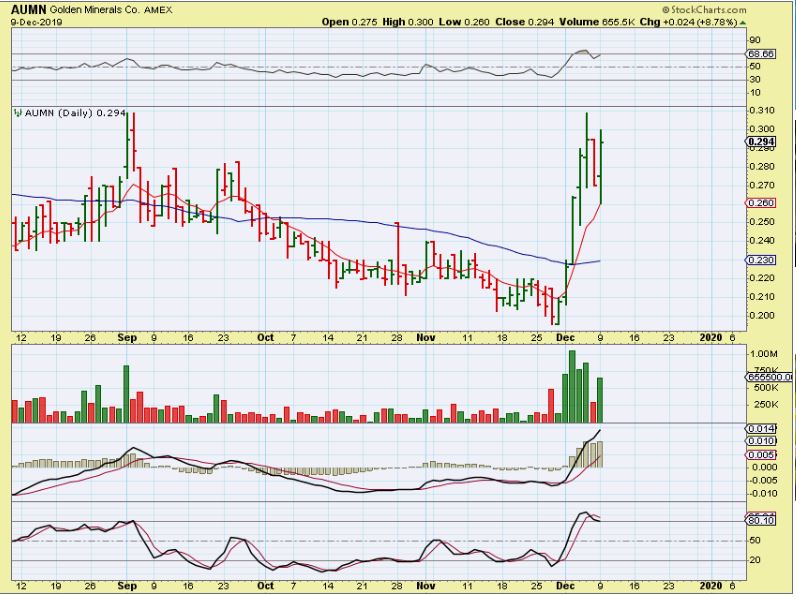Click the 0.200 price axis label
The height and width of the screenshot is (597, 796).
point(762,315)
